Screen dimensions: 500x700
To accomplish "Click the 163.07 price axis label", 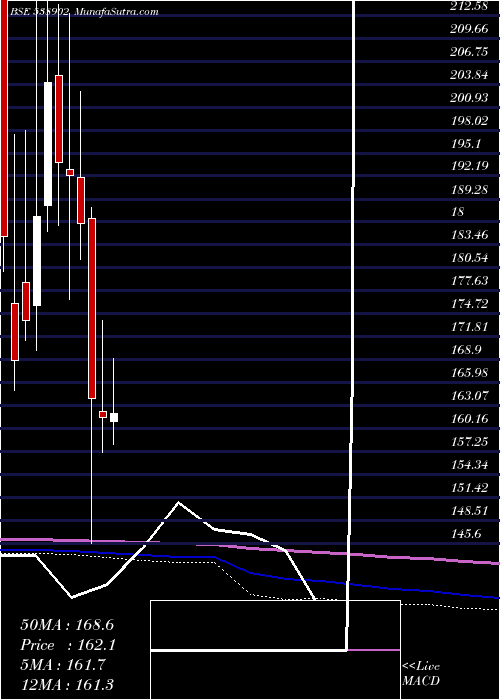I will [471, 396].
